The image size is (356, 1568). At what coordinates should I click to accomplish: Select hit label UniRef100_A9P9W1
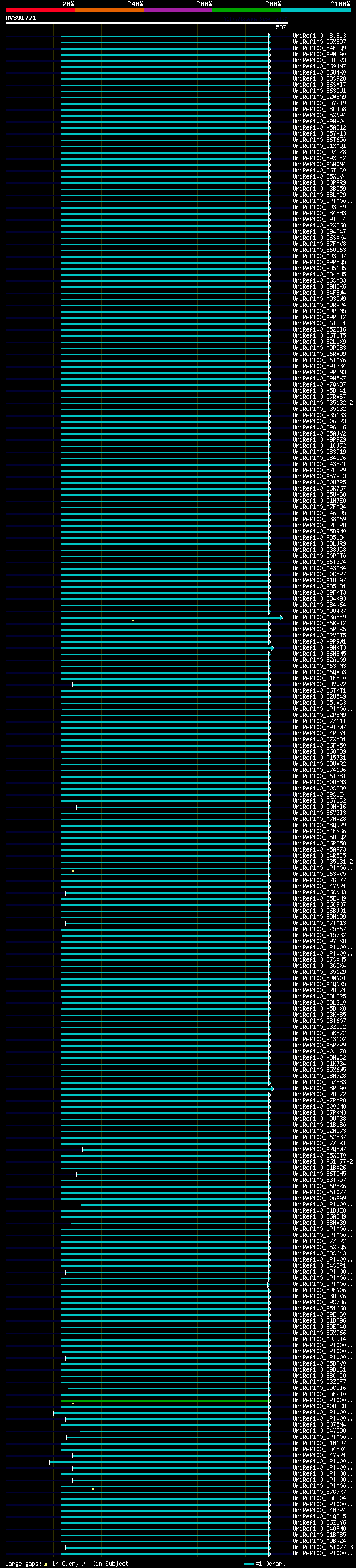coord(319,641)
